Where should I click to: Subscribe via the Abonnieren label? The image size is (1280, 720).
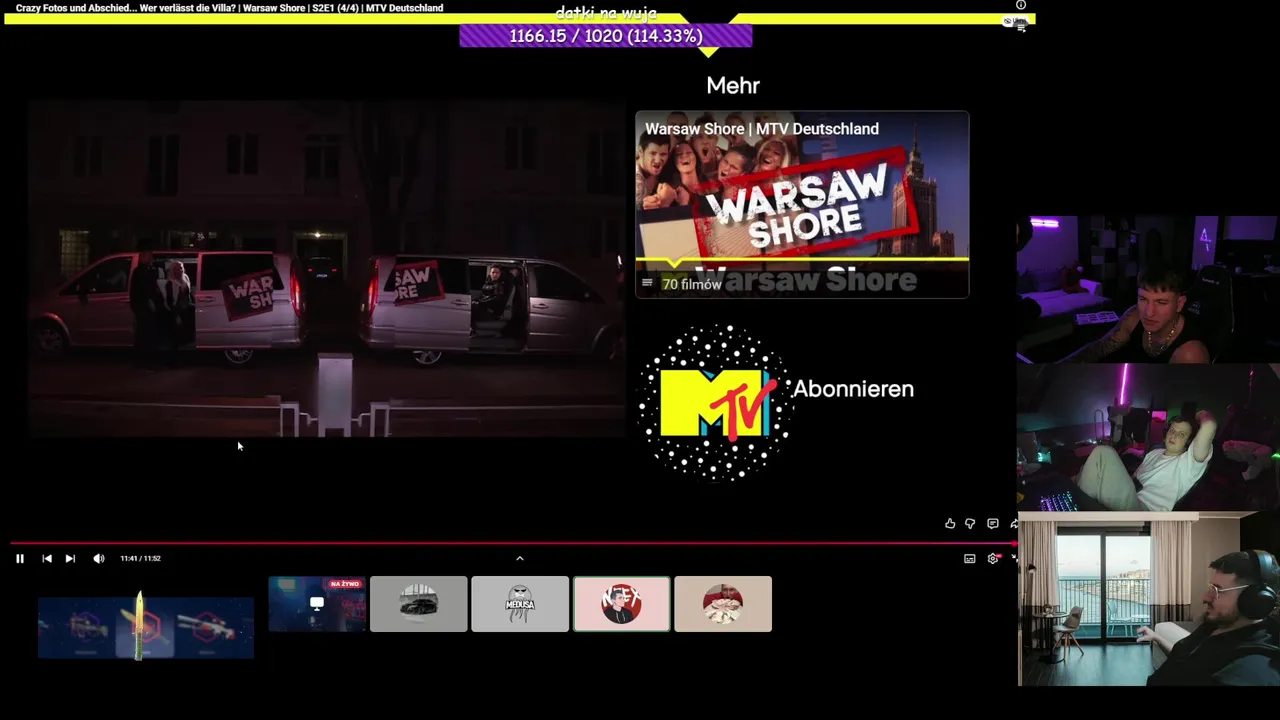click(853, 389)
